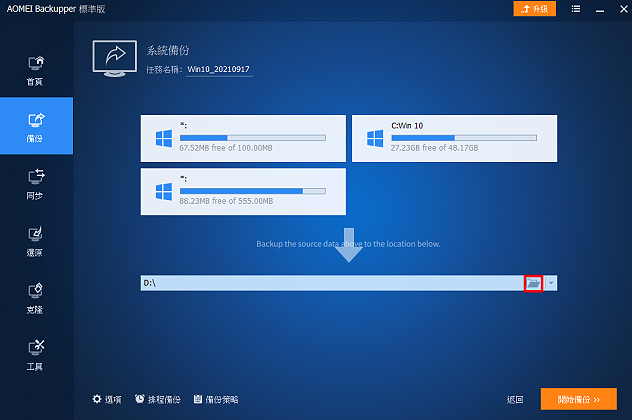Click the AOMEI Backupper title text
Screen dimensions: 632x420
point(56,9)
